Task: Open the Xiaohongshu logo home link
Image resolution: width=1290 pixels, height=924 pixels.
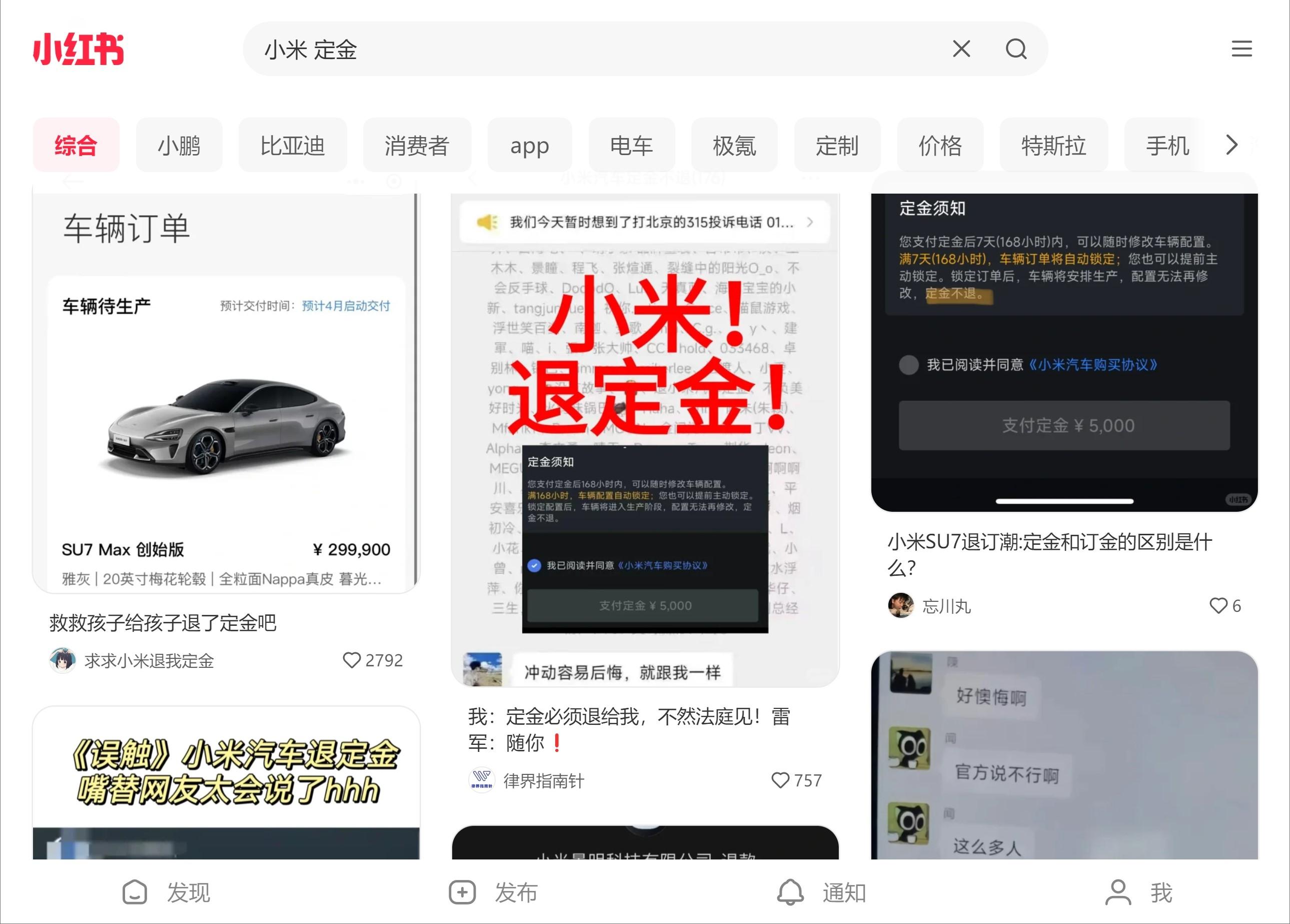Action: click(78, 49)
